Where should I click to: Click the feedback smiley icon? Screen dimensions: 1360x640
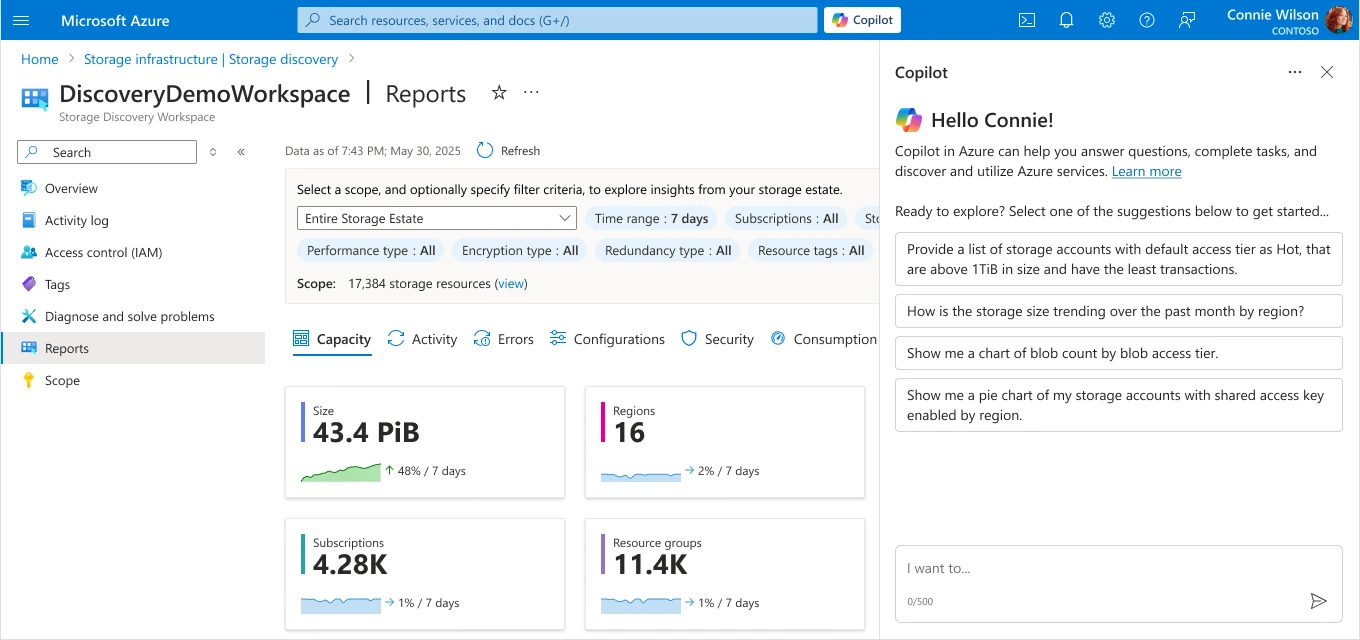[1186, 19]
